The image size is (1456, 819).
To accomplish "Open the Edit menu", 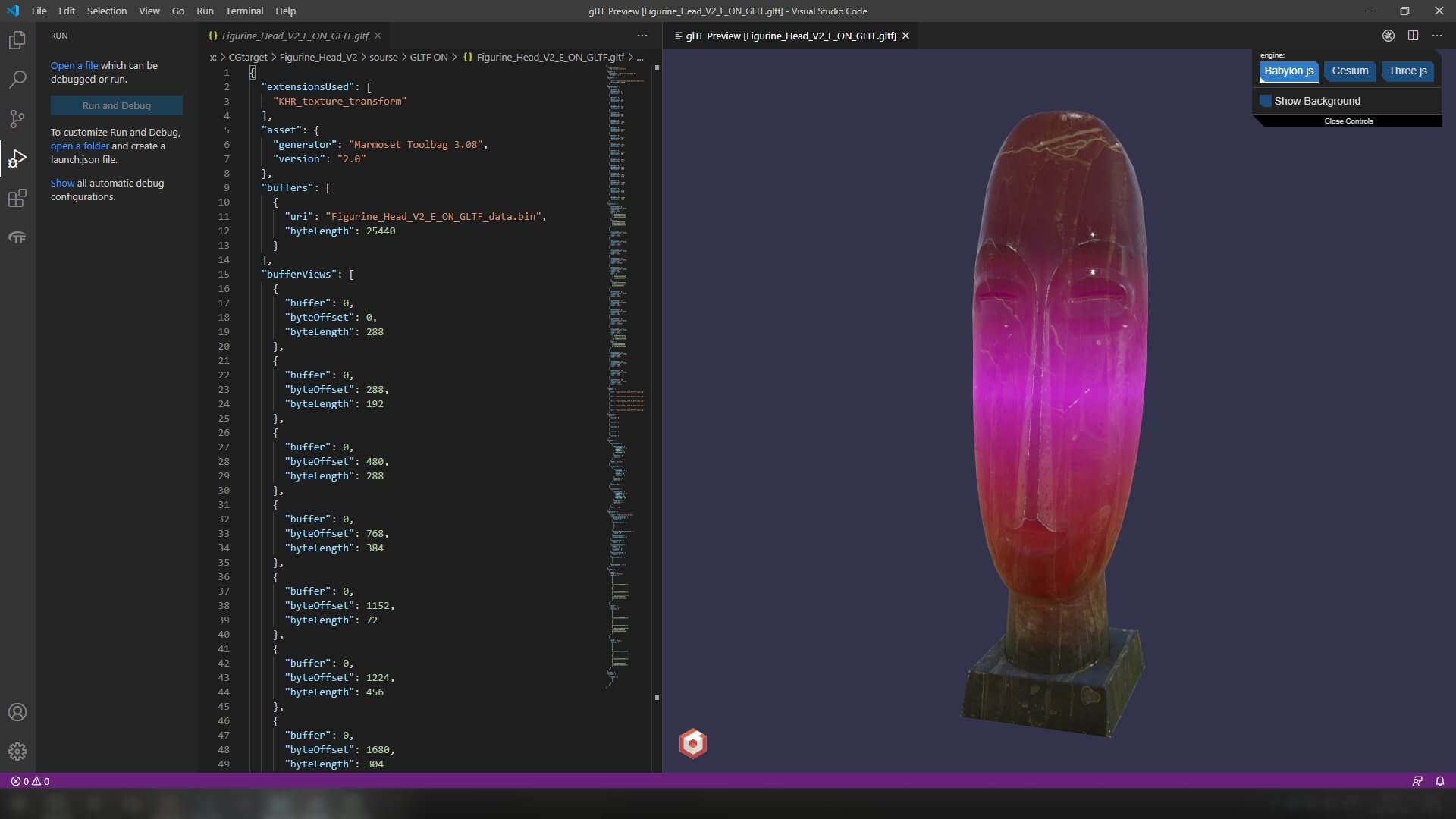I will coord(67,11).
